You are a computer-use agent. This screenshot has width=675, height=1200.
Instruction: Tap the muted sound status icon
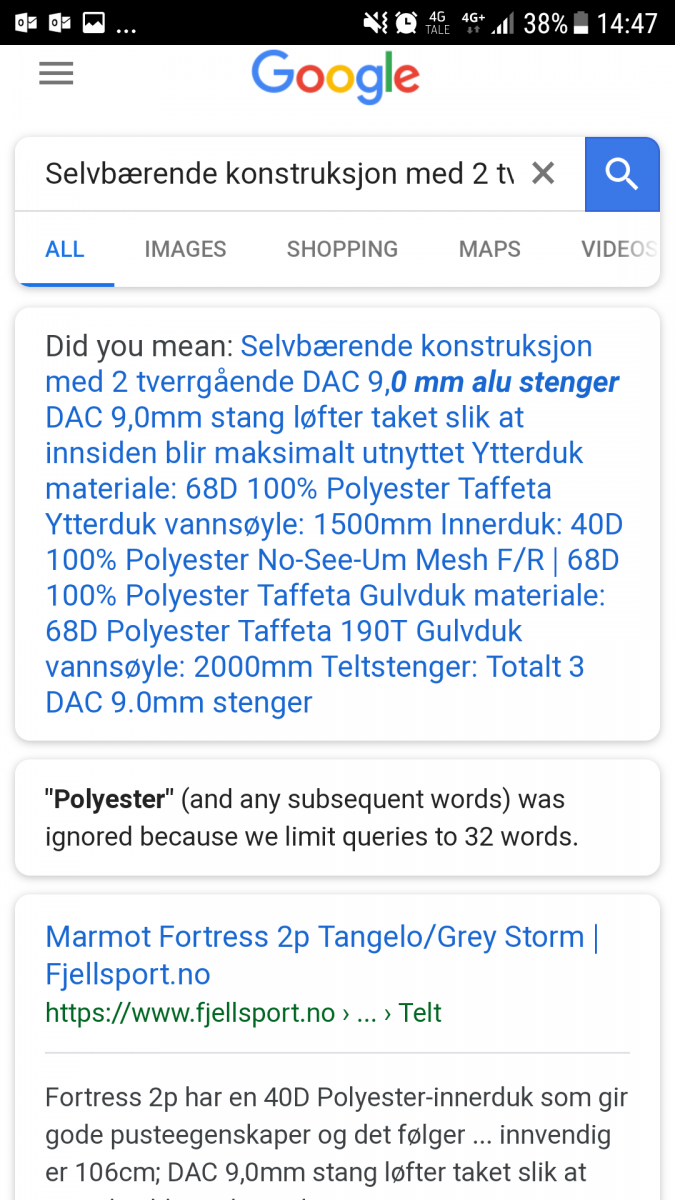click(x=376, y=22)
